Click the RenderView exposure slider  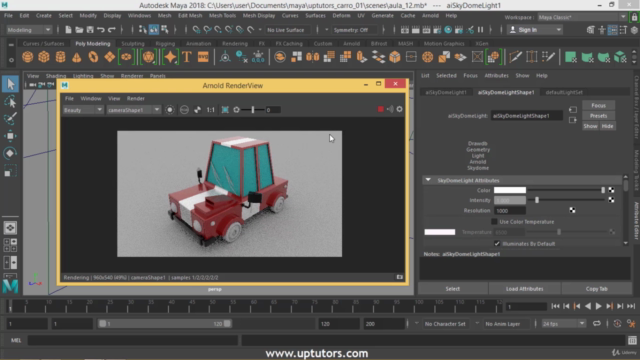click(252, 110)
